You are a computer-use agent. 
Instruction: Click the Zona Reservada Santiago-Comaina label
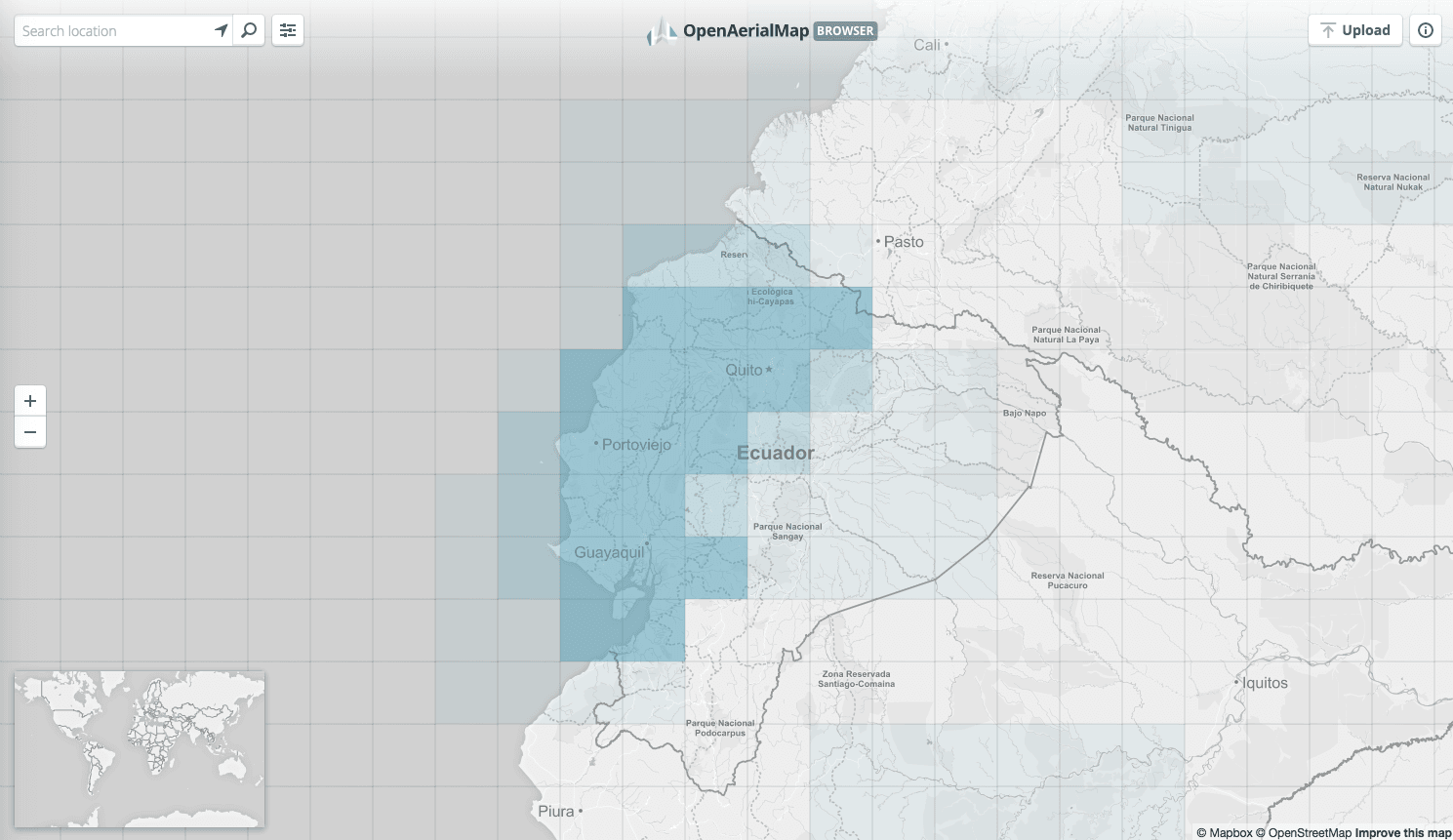pyautogui.click(x=856, y=679)
